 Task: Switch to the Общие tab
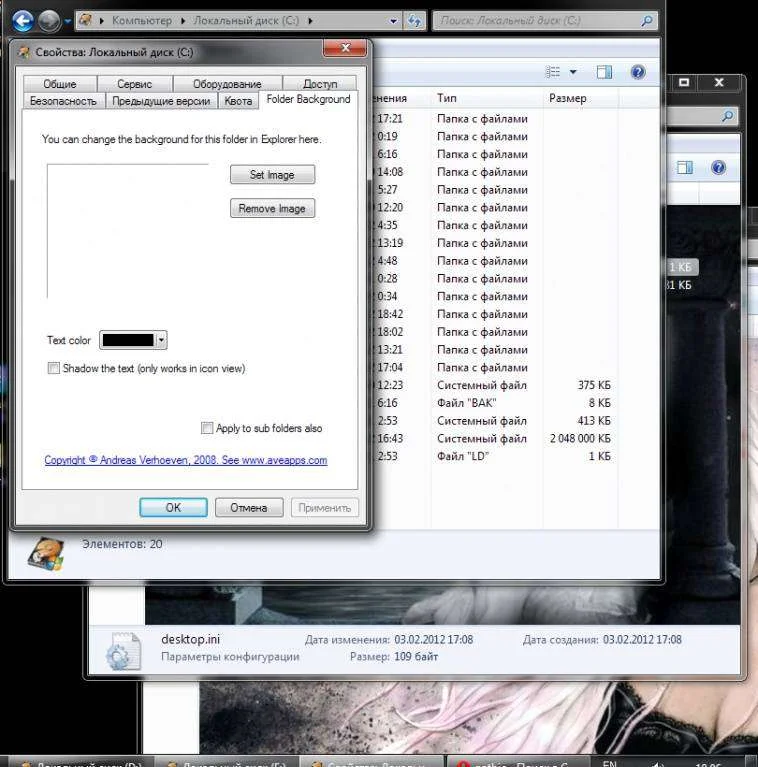pos(60,84)
